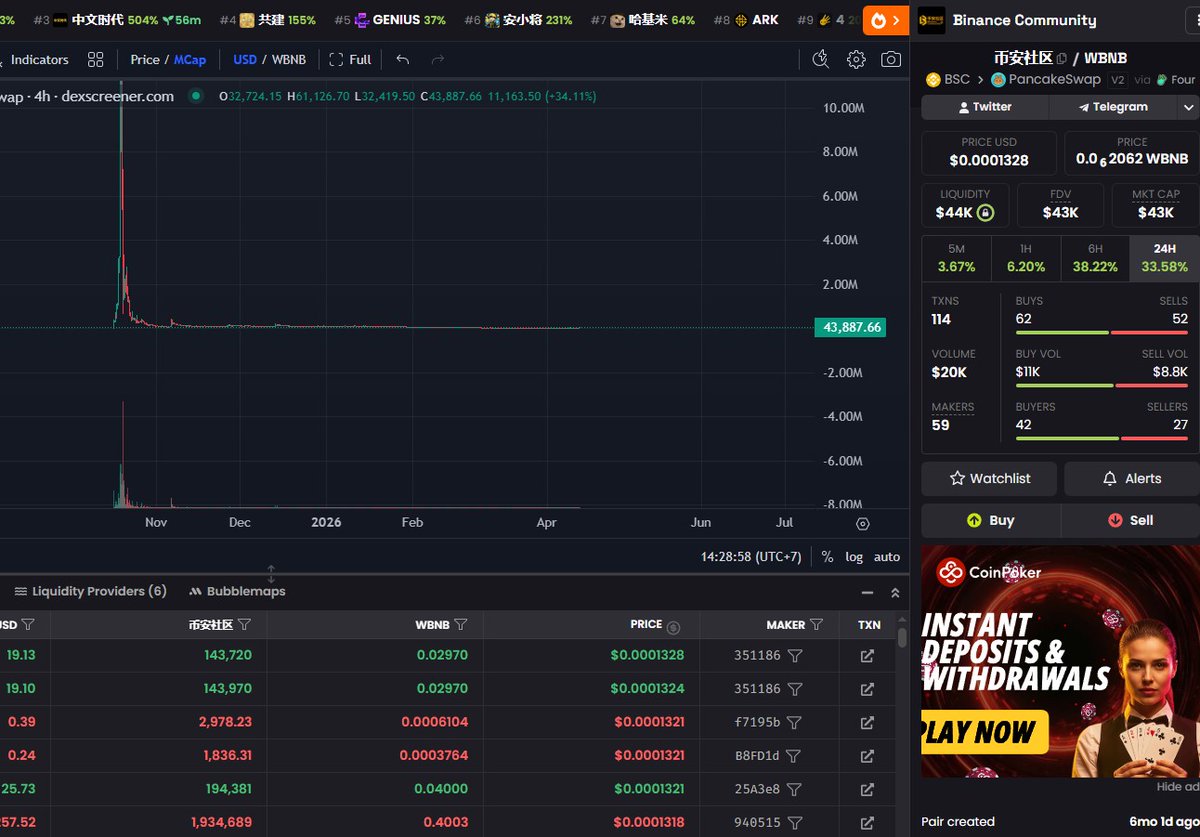The image size is (1200, 837).
Task: Open chart settings gear icon
Action: [856, 60]
